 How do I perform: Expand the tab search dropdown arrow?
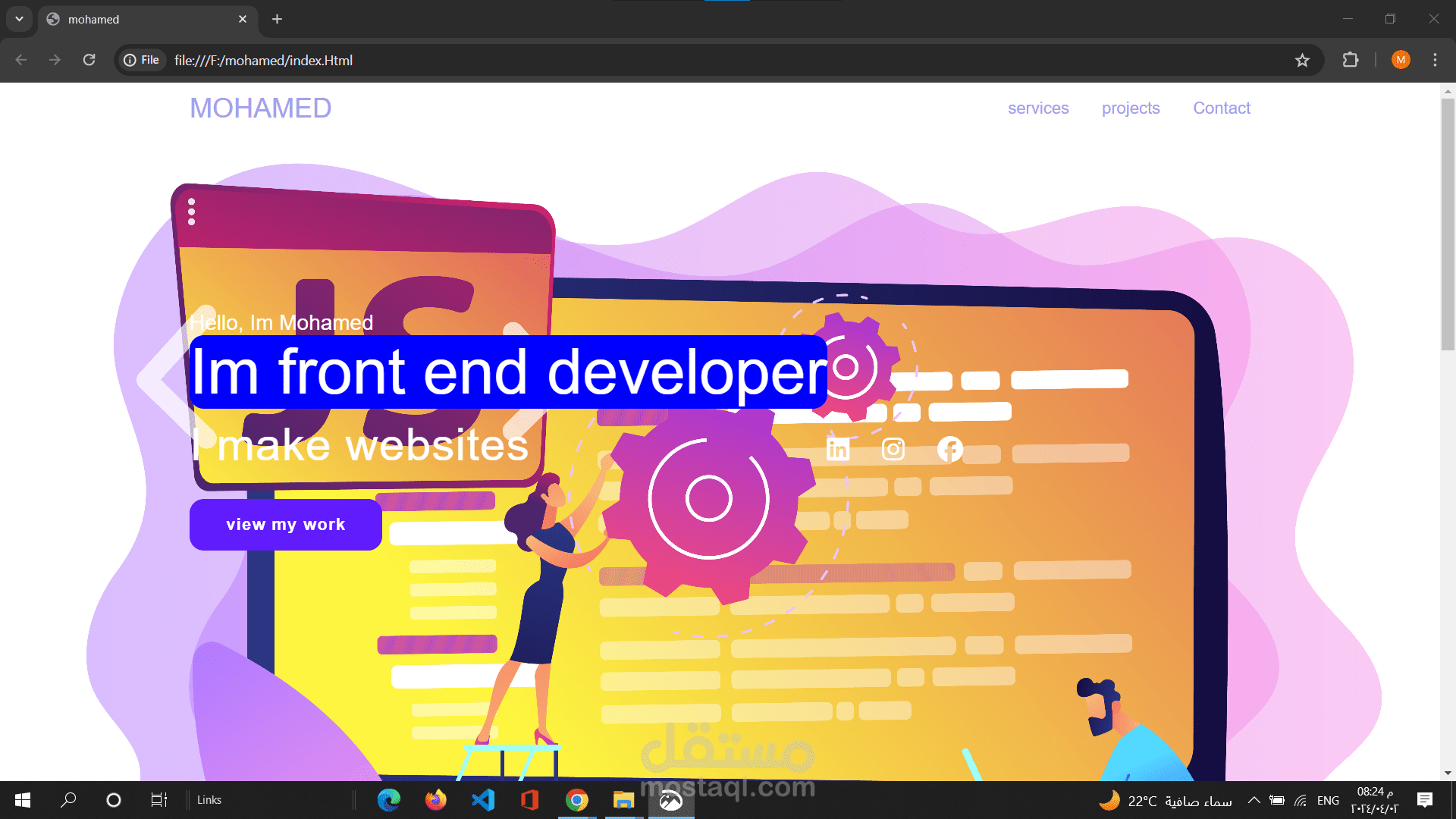point(19,19)
